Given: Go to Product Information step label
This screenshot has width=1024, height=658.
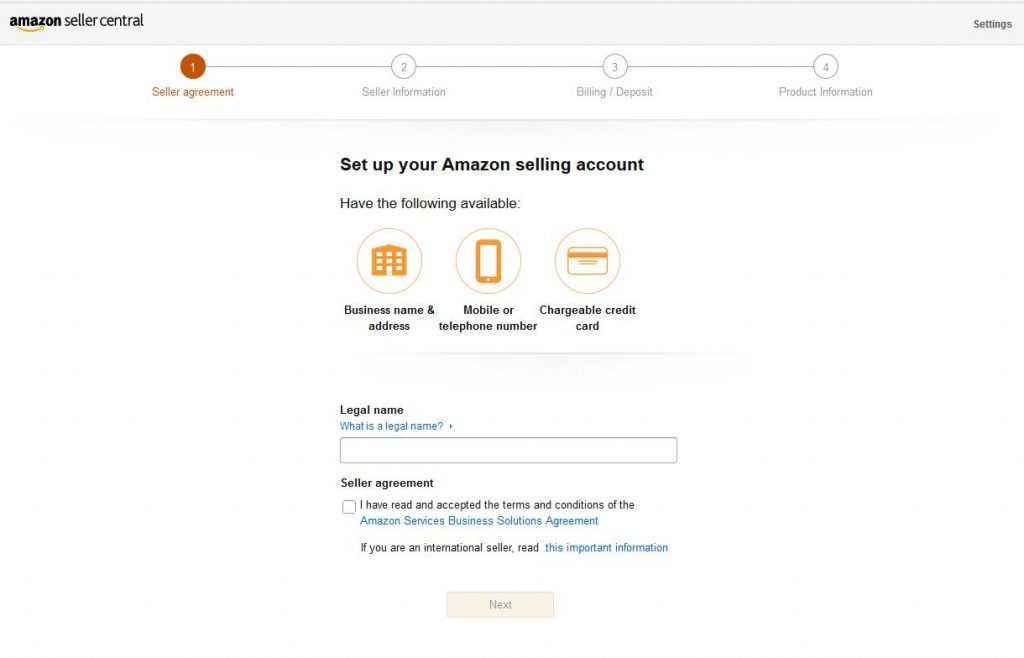Looking at the screenshot, I should click(x=826, y=92).
